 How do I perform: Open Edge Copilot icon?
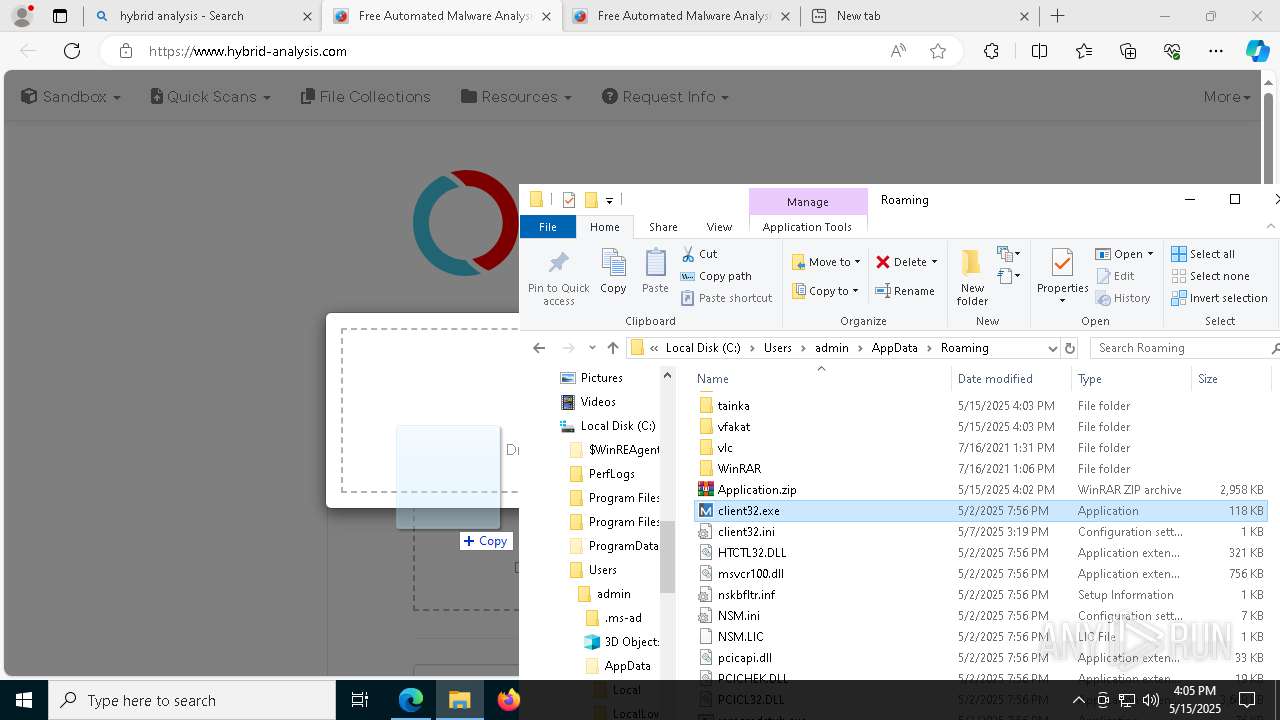coord(1257,51)
